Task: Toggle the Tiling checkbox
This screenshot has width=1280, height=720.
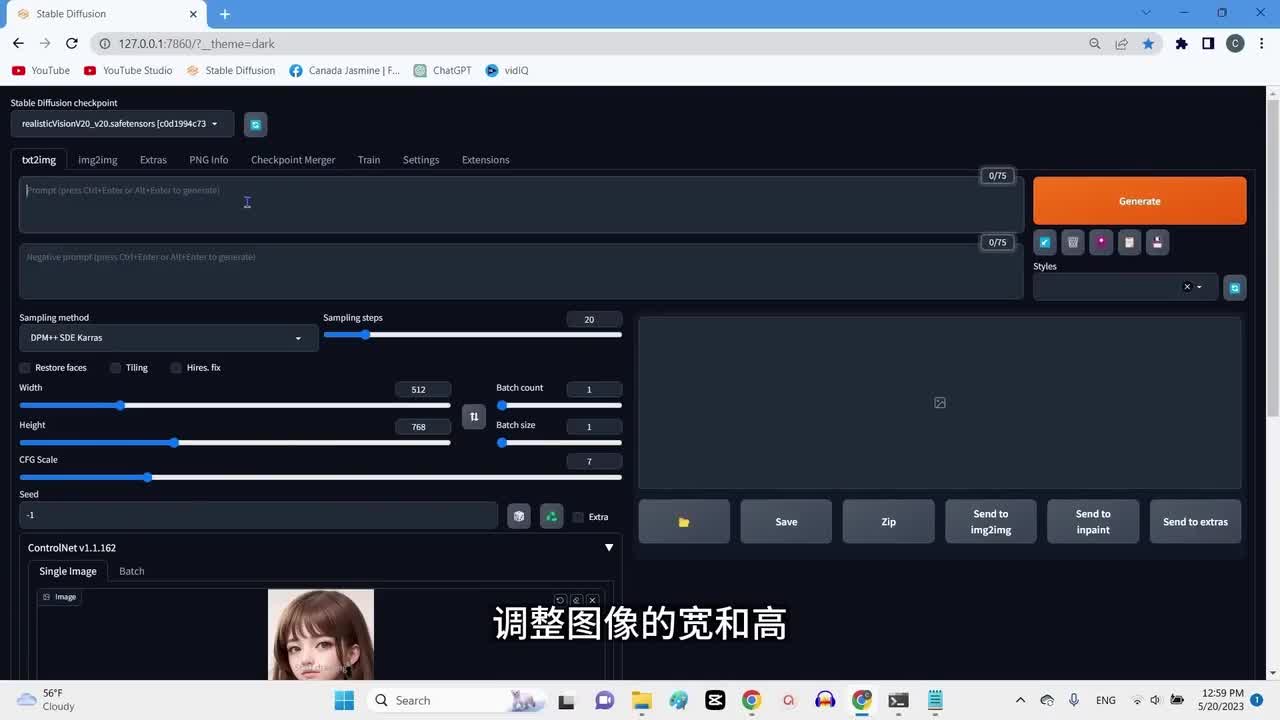Action: [116, 368]
